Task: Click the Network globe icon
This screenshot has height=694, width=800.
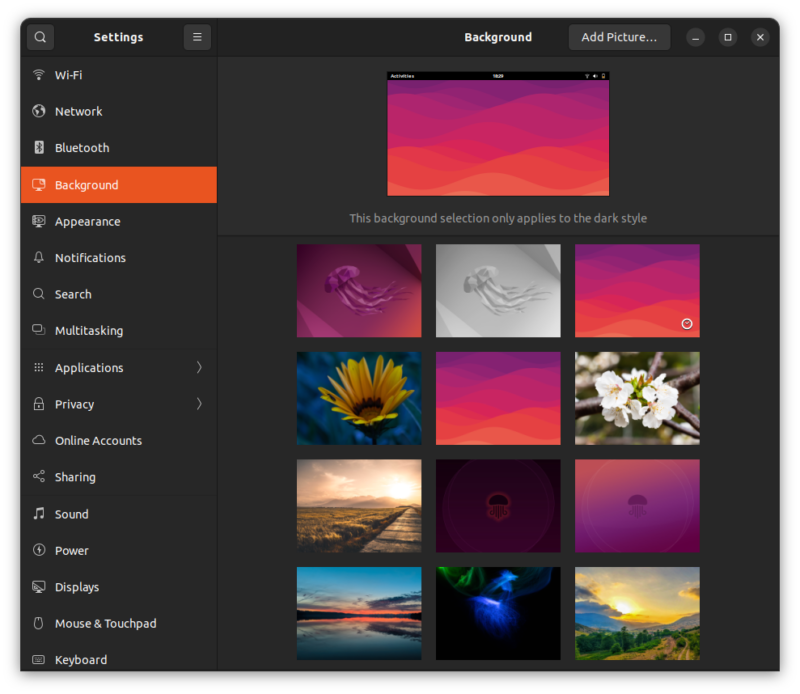Action: [x=39, y=111]
